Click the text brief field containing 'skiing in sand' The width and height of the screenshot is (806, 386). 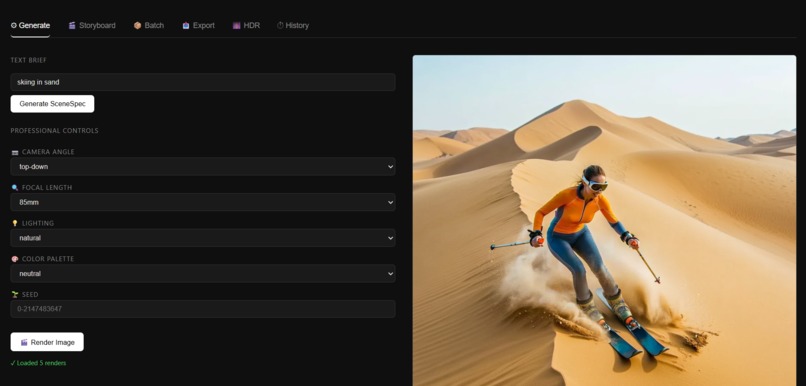click(203, 82)
